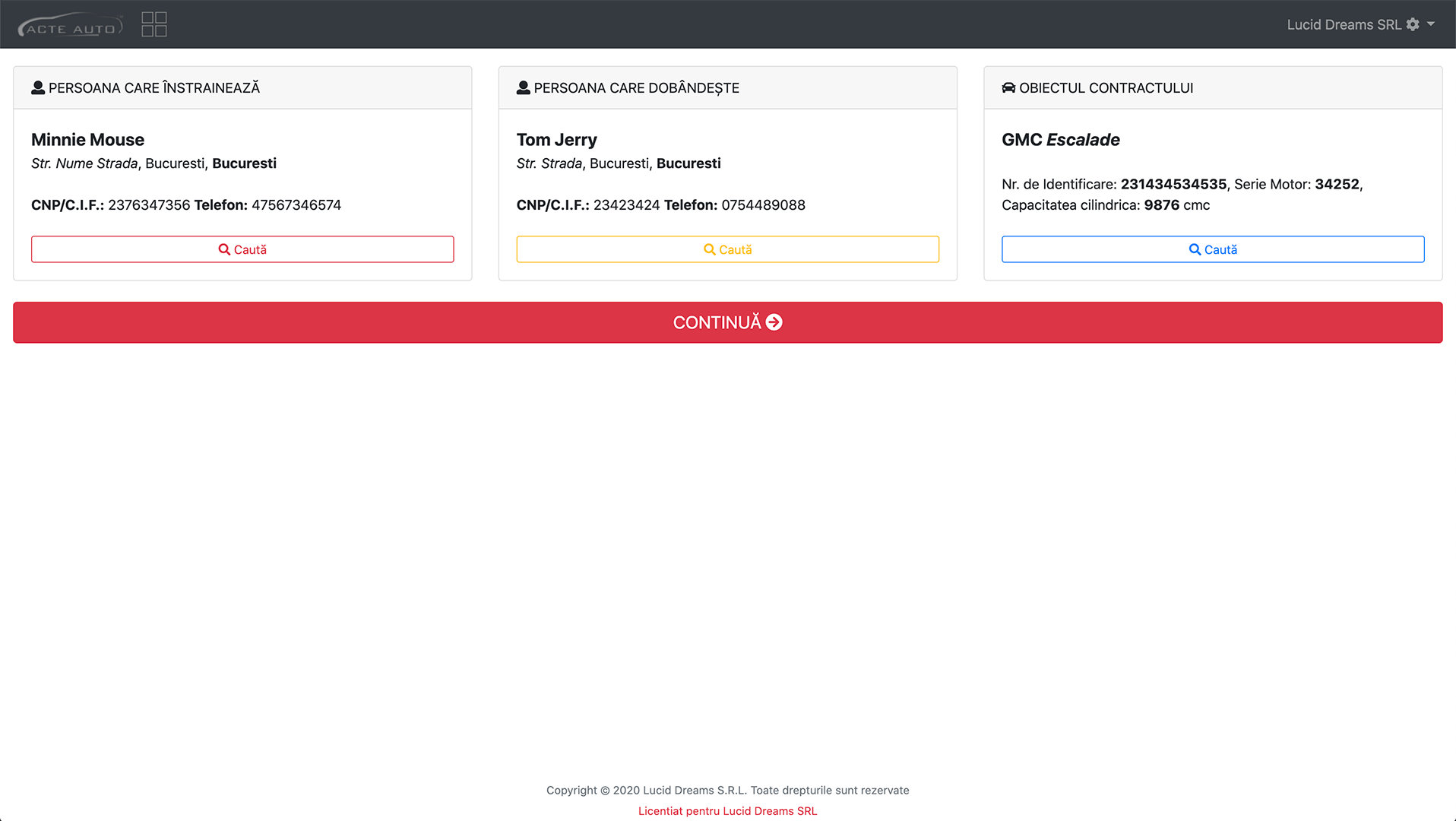Viewport: 1456px width, 821px height.
Task: Open the Lucid Dreams SRL account menu
Action: (1360, 24)
